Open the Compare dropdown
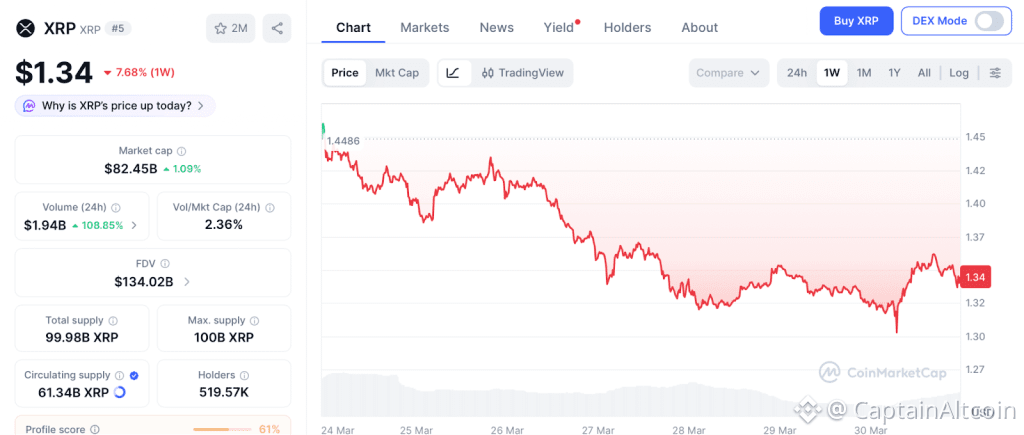 click(729, 73)
